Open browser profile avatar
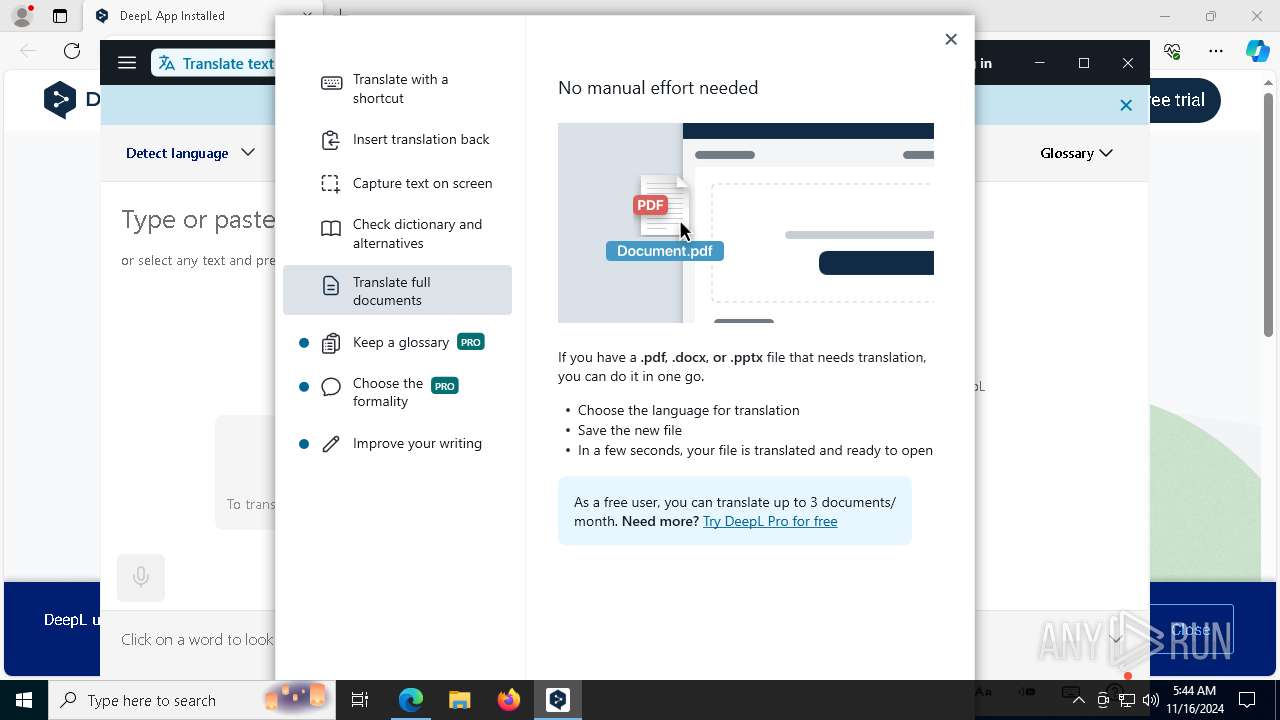 22,16
